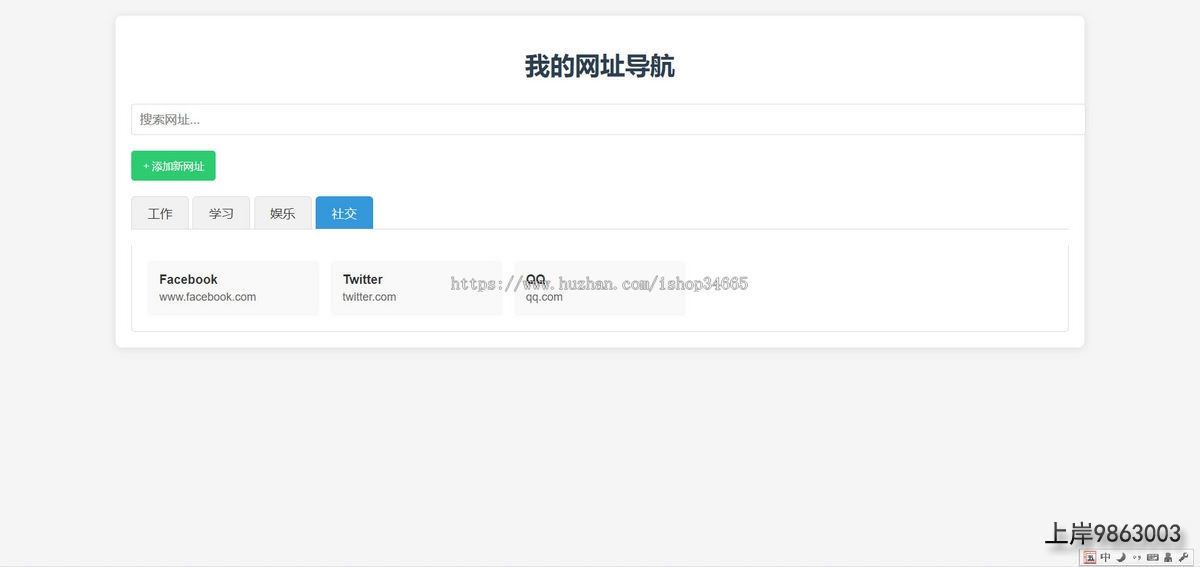Click the IME user account icon

click(x=1167, y=558)
